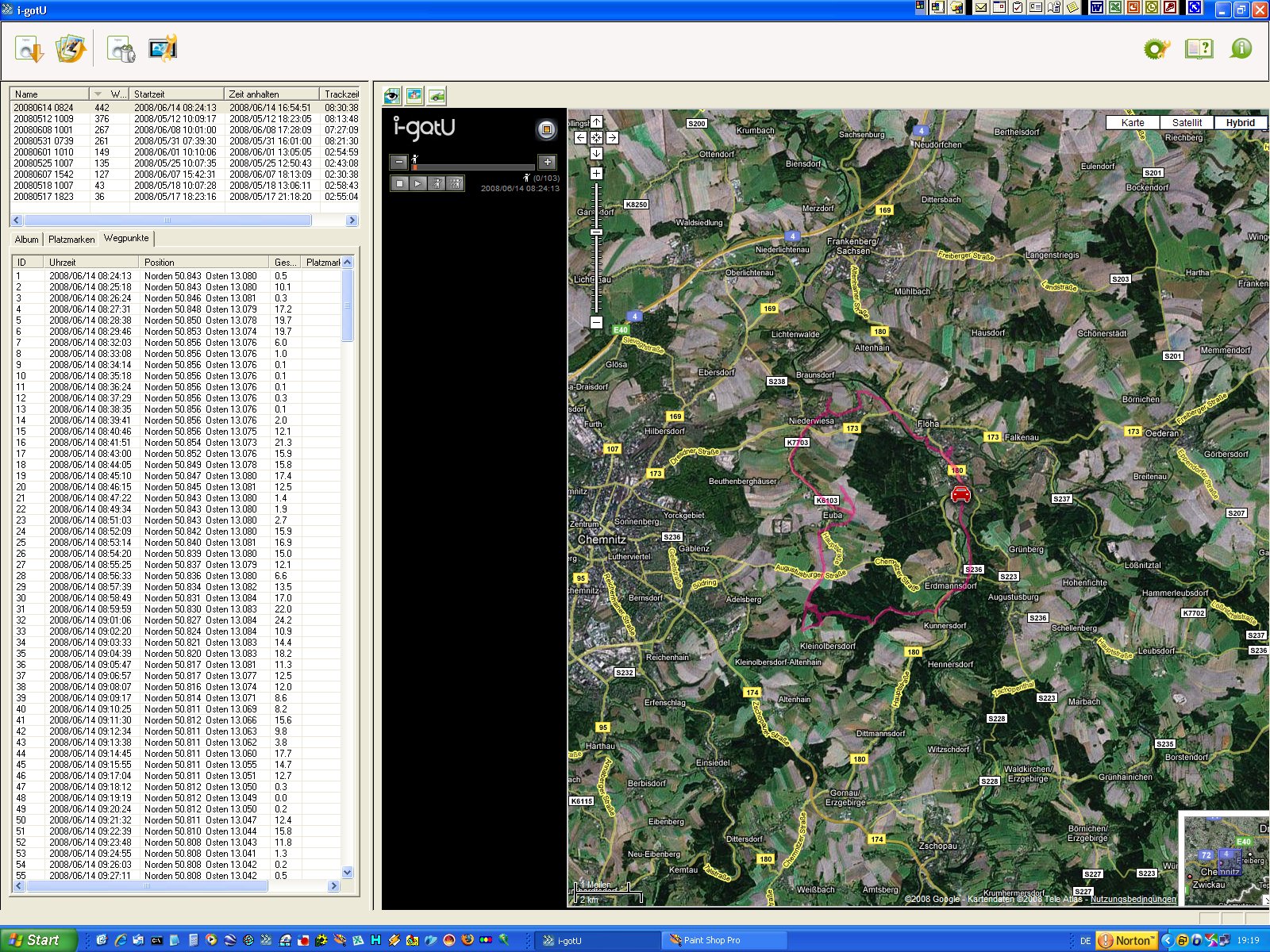
Task: Click the i-gotU taskbar button
Action: 598,940
